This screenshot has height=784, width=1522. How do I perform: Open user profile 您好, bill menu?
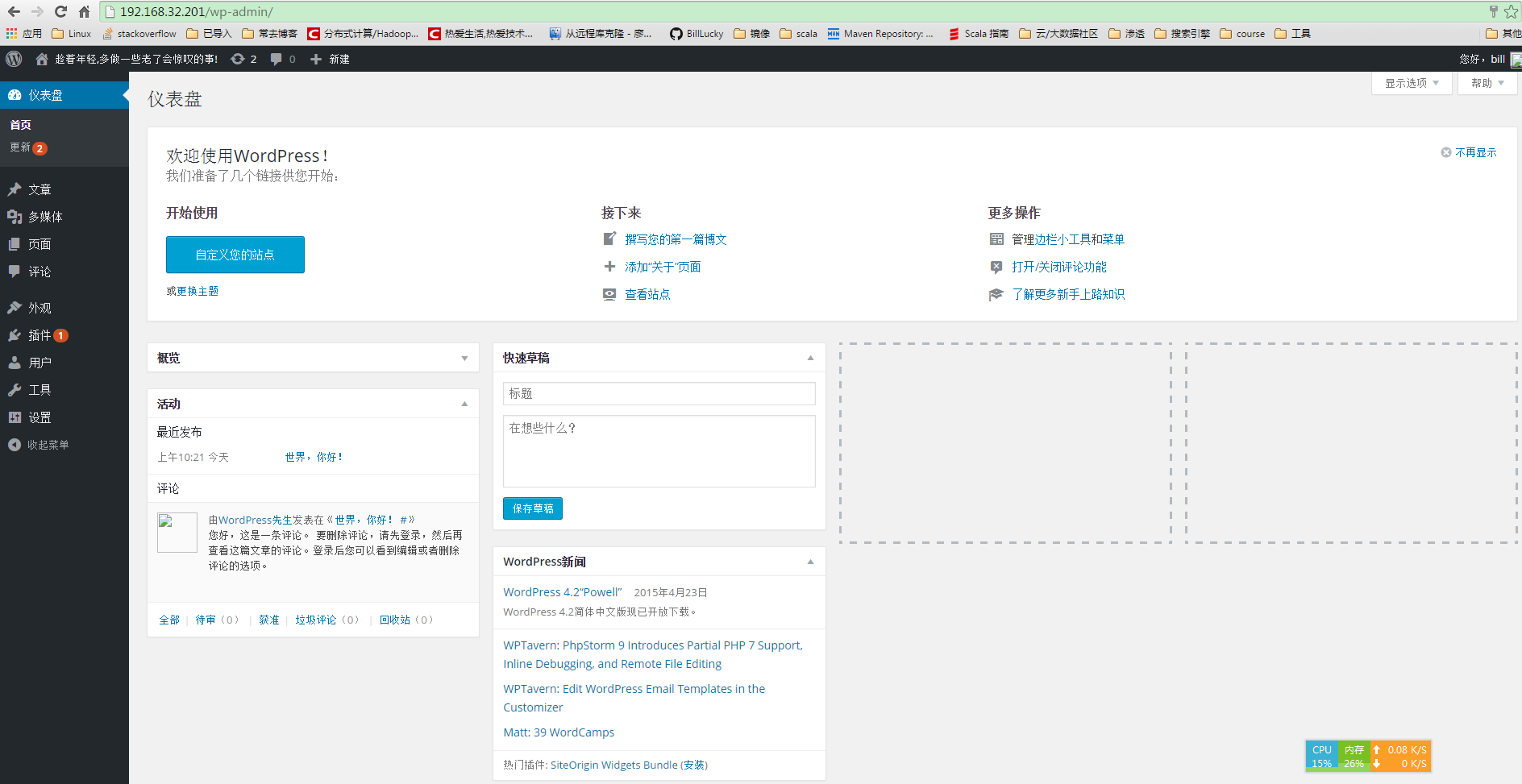(1490, 59)
